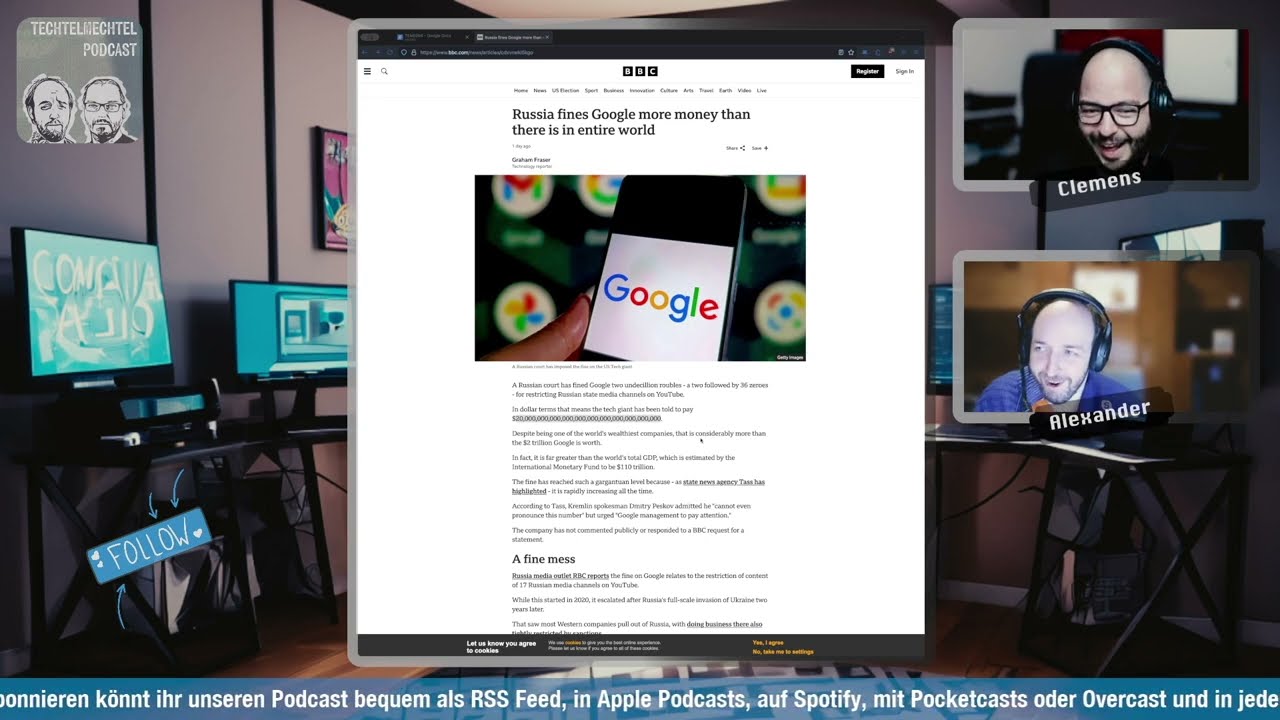Screen dimensions: 1280x720
Task: Click the author name Graham Fraser
Action: point(531,160)
